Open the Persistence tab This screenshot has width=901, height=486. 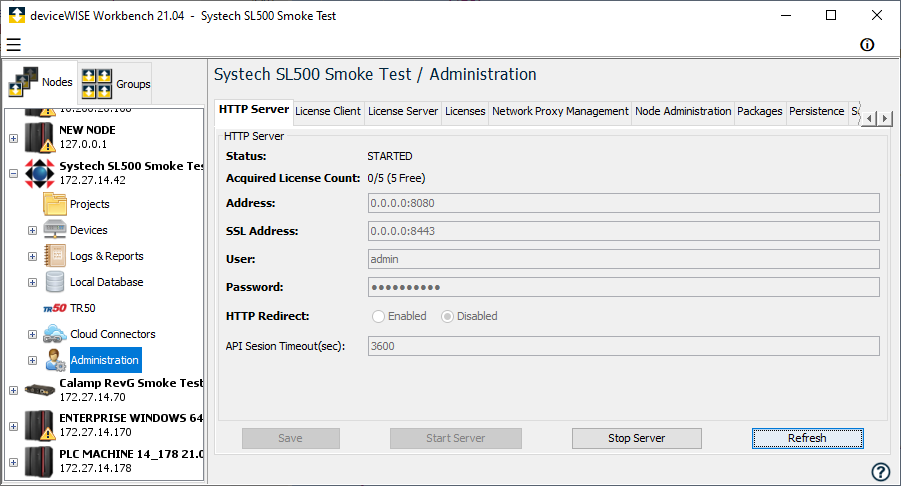817,111
